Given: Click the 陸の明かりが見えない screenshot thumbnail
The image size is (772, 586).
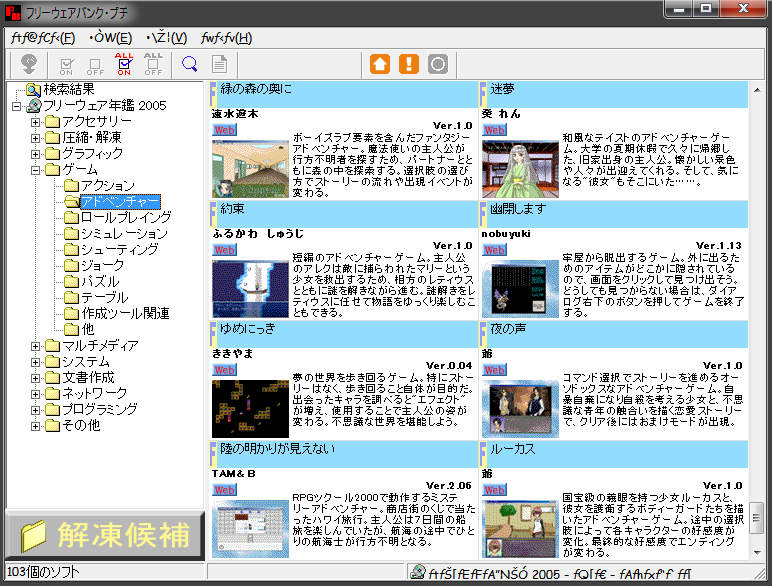Looking at the screenshot, I should 250,529.
